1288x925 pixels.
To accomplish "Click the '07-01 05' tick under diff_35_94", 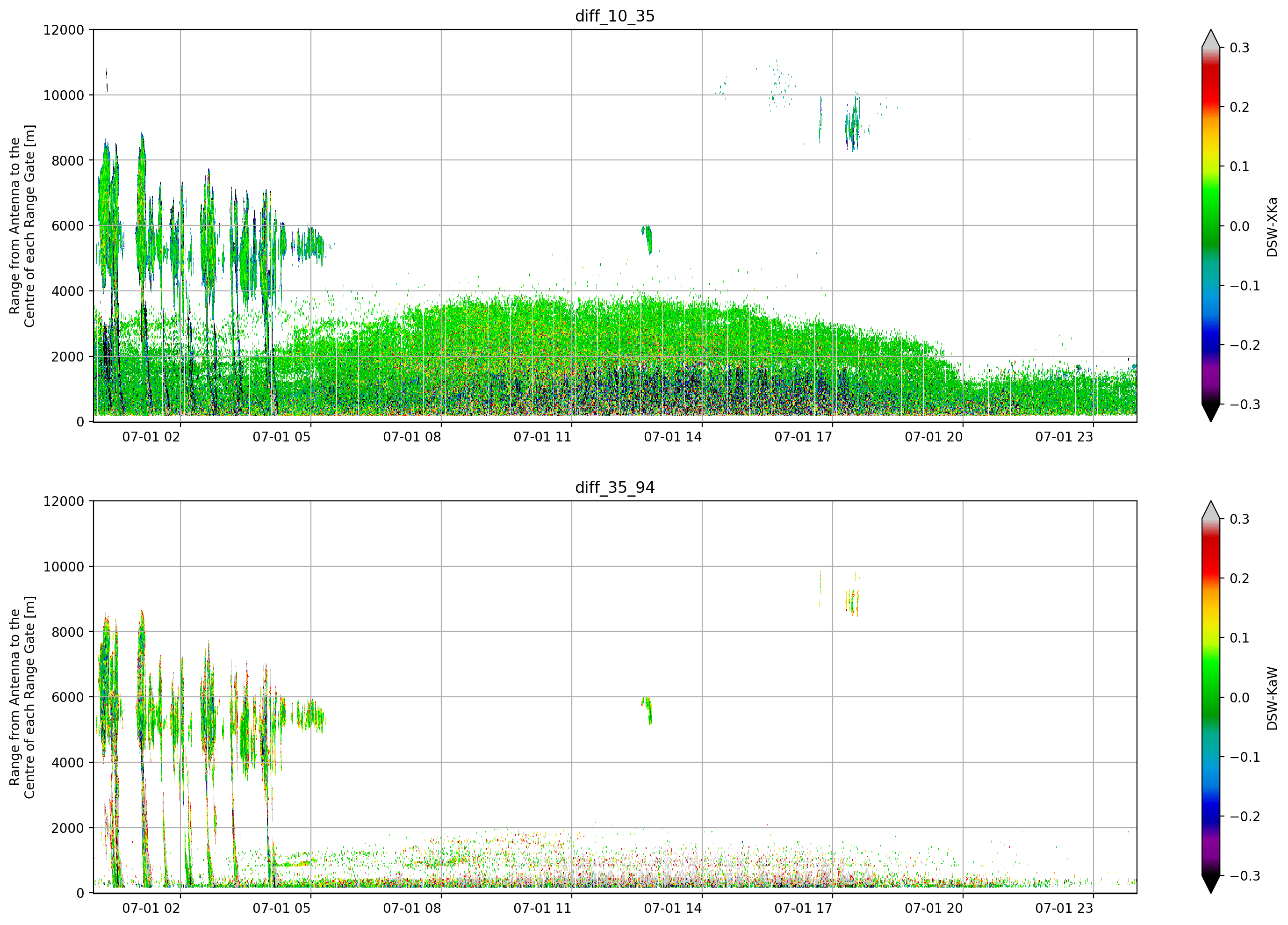I will click(282, 908).
